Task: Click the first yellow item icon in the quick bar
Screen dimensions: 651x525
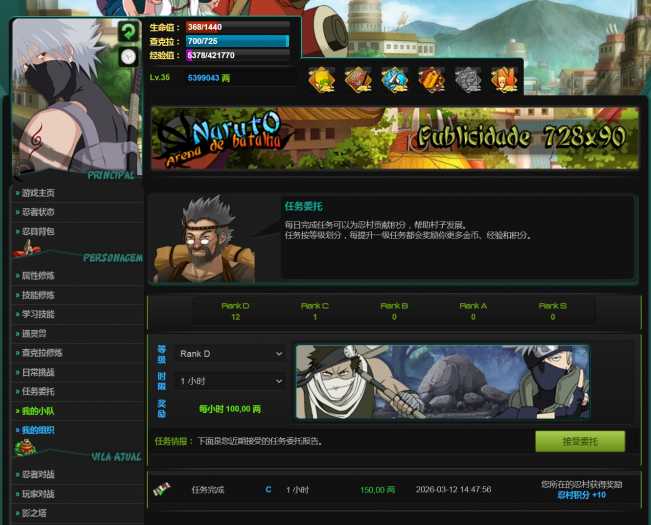Action: click(x=321, y=79)
